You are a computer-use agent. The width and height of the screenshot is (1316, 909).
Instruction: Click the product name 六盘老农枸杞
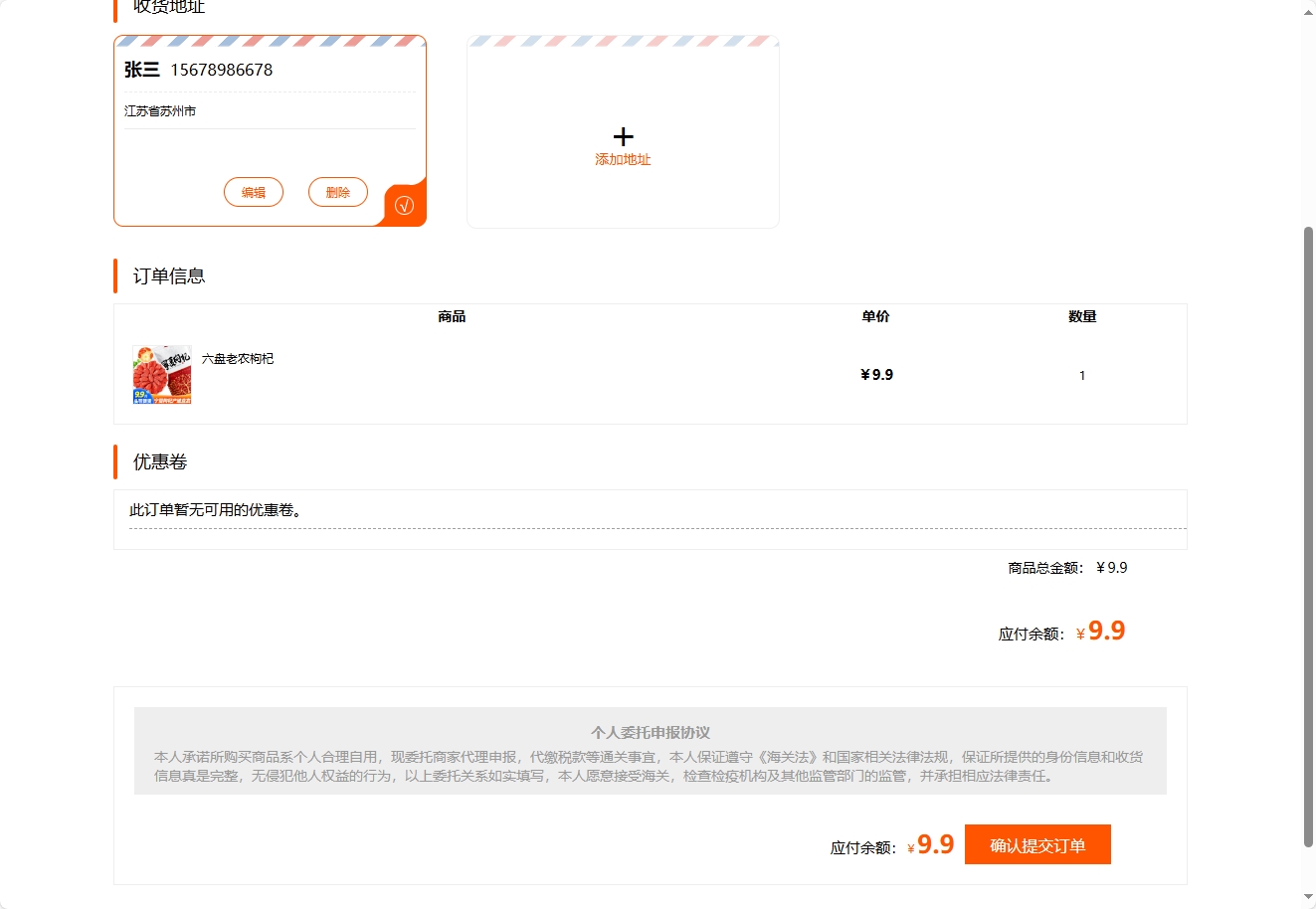238,358
